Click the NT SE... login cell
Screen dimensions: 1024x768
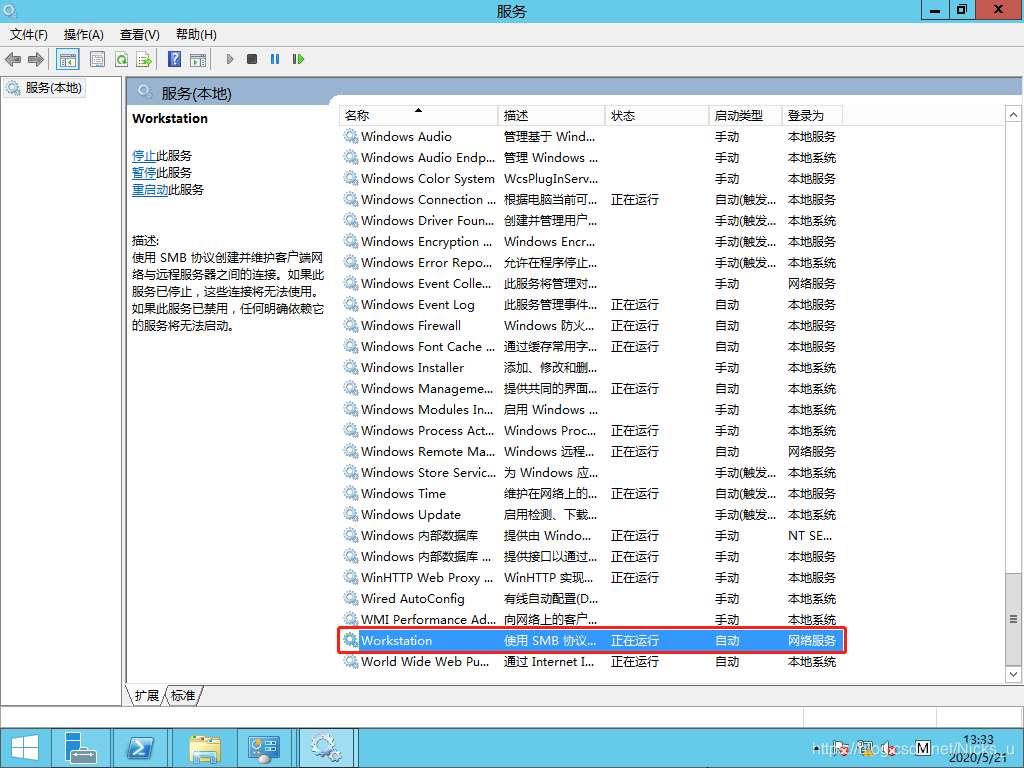(x=810, y=536)
